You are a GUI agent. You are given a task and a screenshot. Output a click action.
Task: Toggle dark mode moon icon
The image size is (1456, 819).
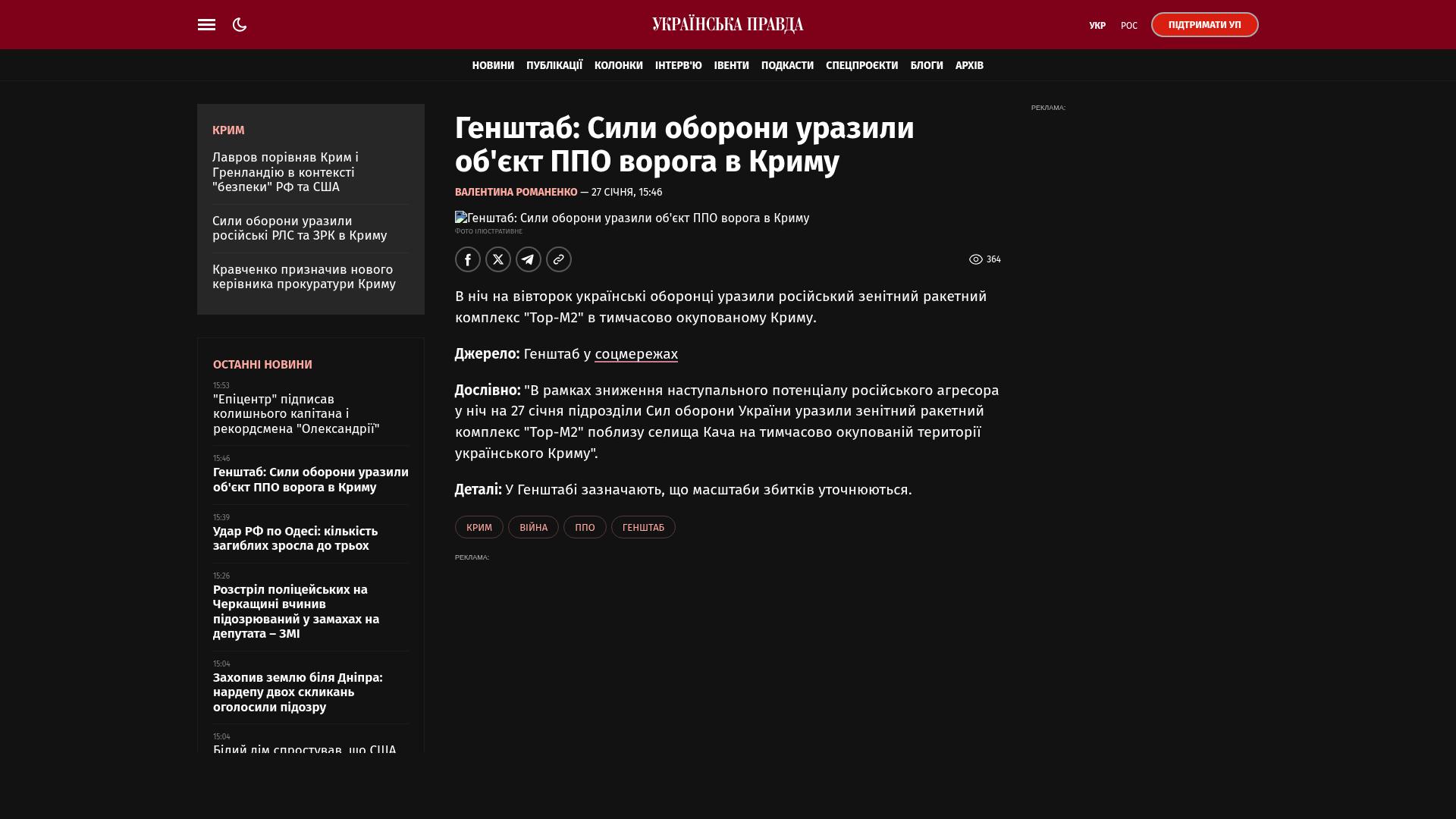click(240, 25)
